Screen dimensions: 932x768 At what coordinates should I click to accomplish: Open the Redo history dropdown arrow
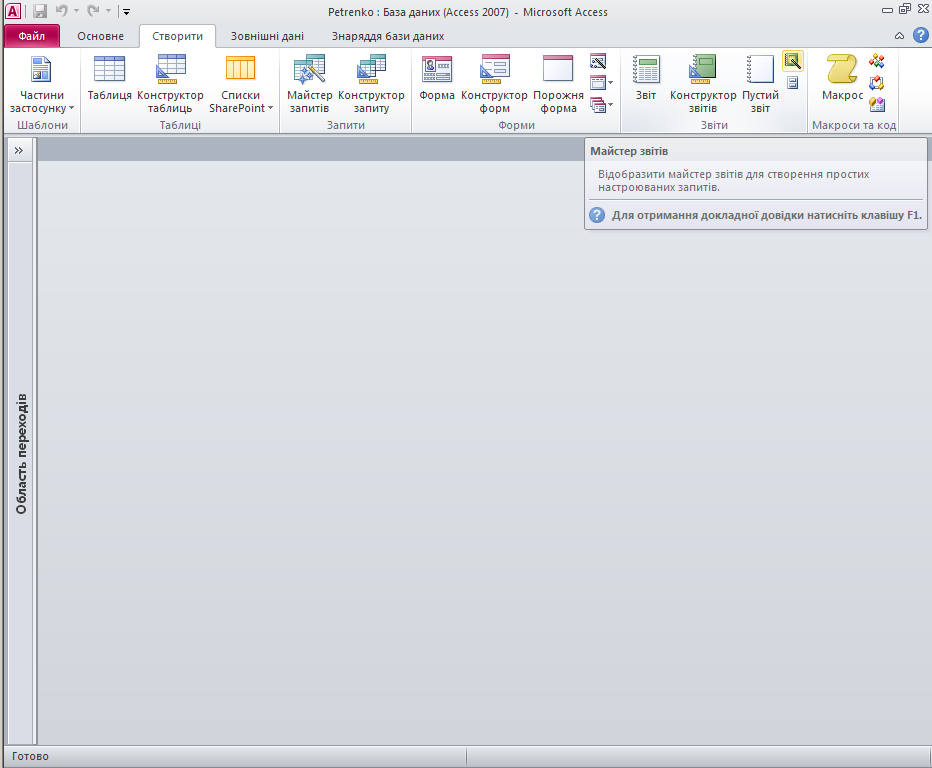[108, 11]
